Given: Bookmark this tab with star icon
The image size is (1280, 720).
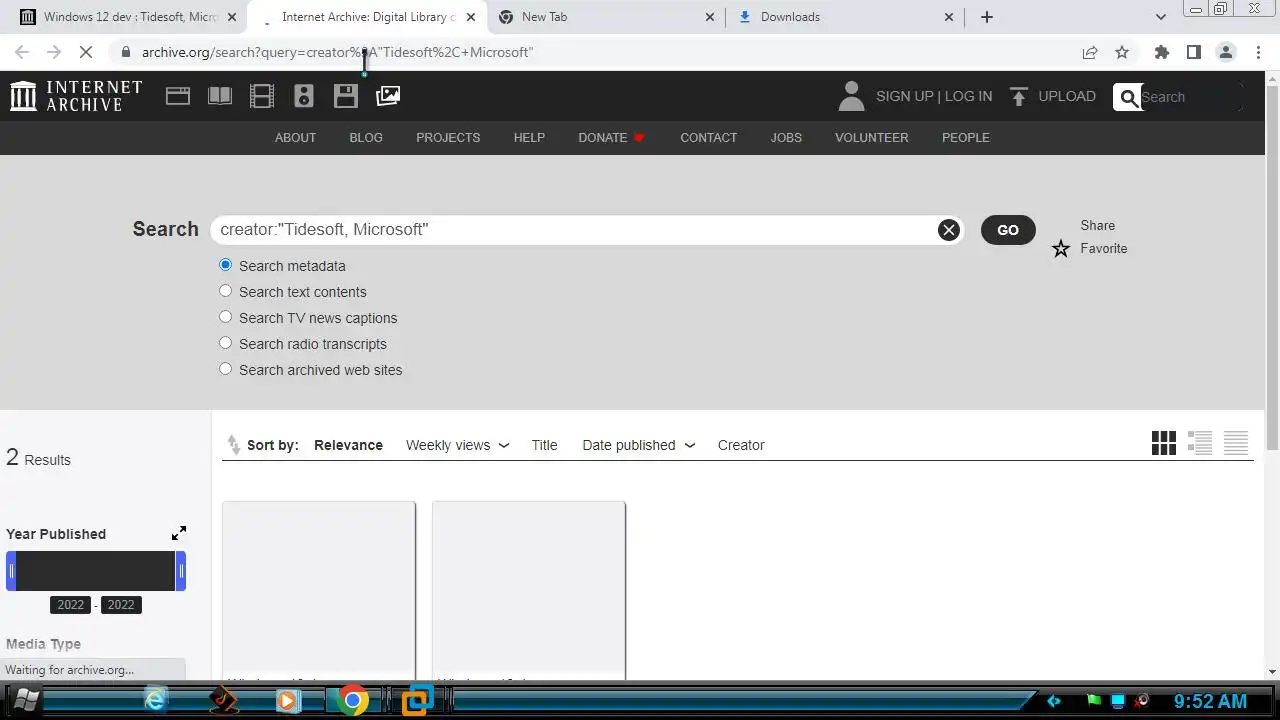Looking at the screenshot, I should click(x=1122, y=52).
